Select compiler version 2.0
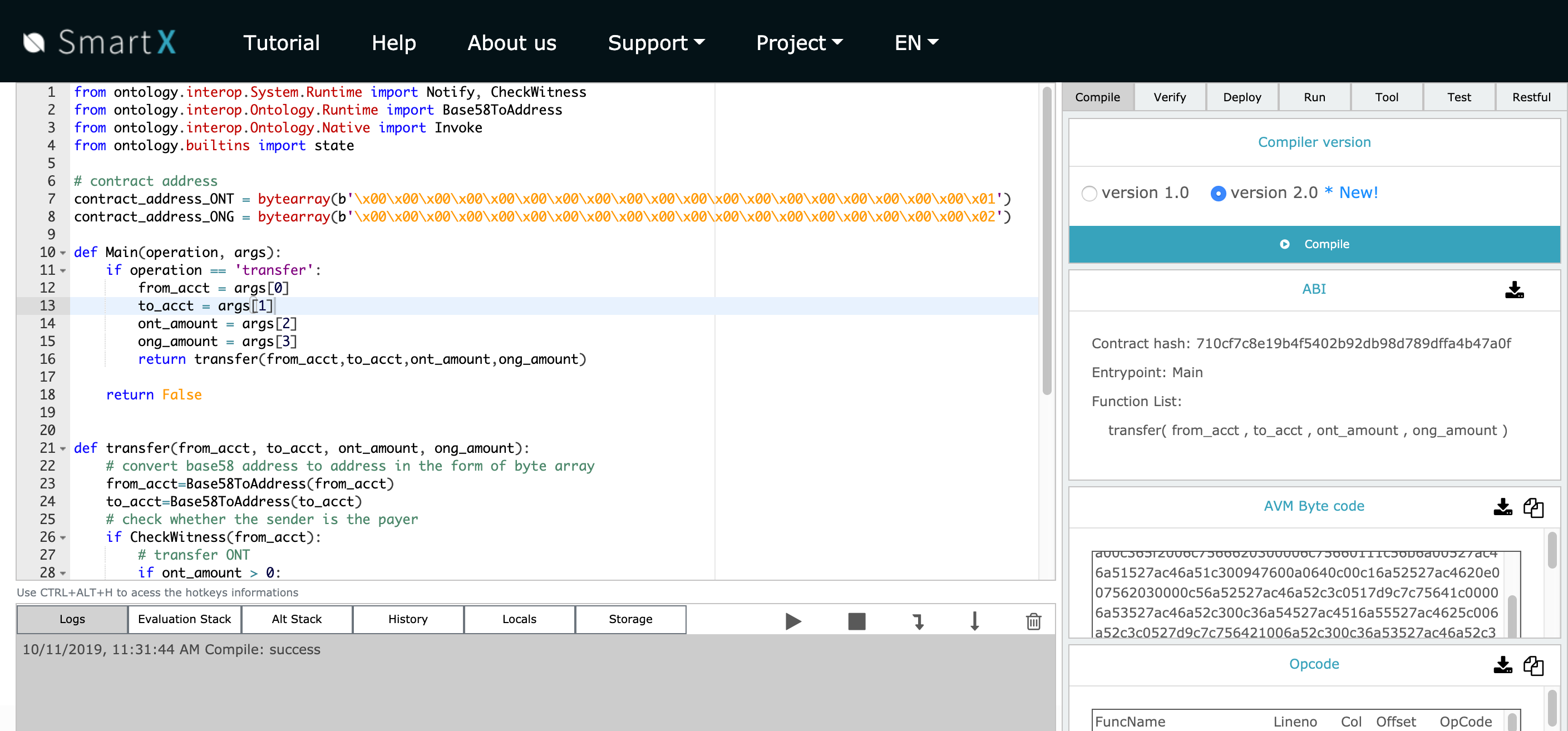Viewport: 1568px width, 731px height. click(1218, 194)
